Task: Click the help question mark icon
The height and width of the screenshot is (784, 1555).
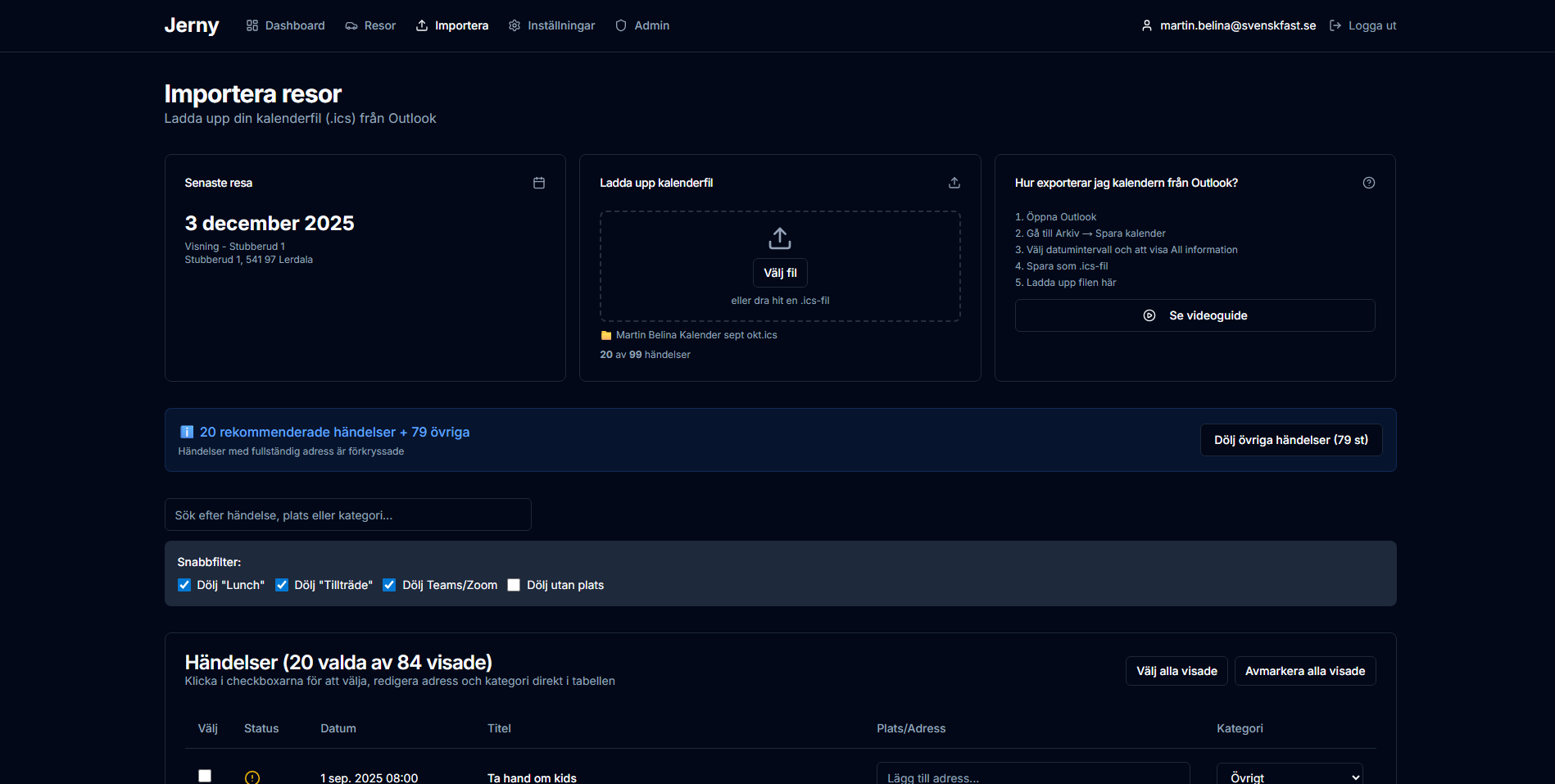Action: [1369, 183]
